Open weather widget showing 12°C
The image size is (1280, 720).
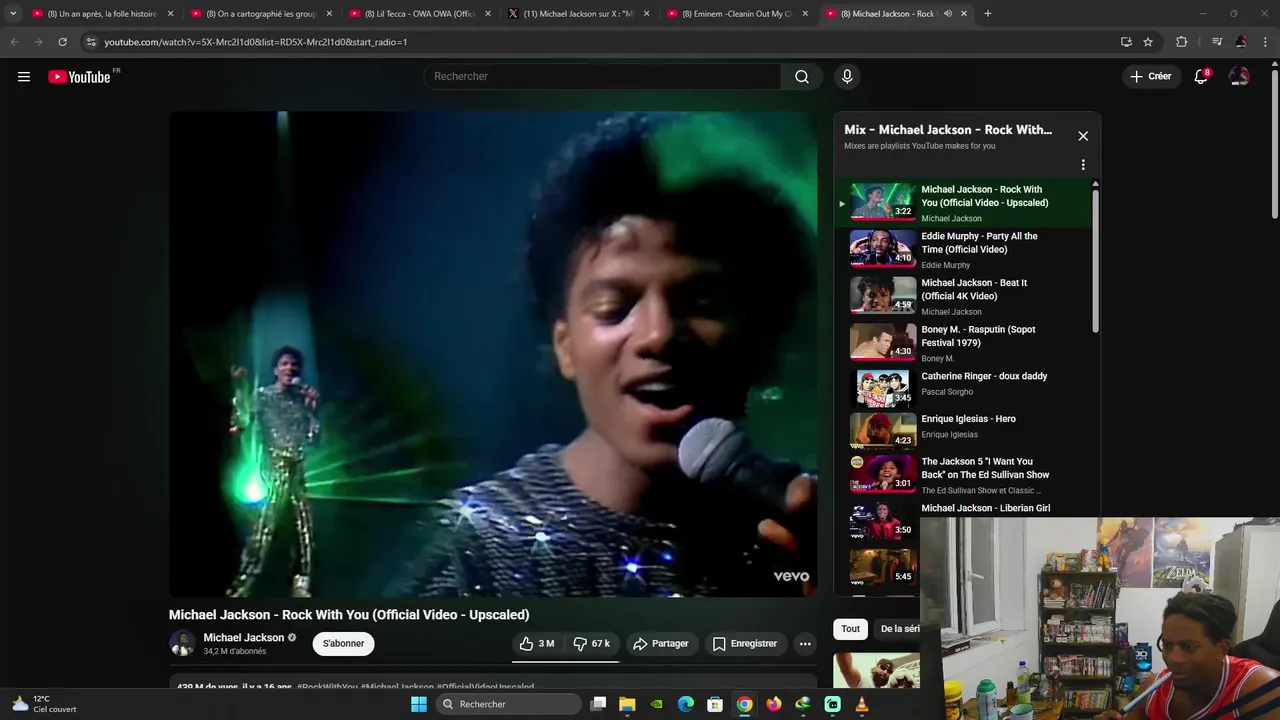(45, 704)
